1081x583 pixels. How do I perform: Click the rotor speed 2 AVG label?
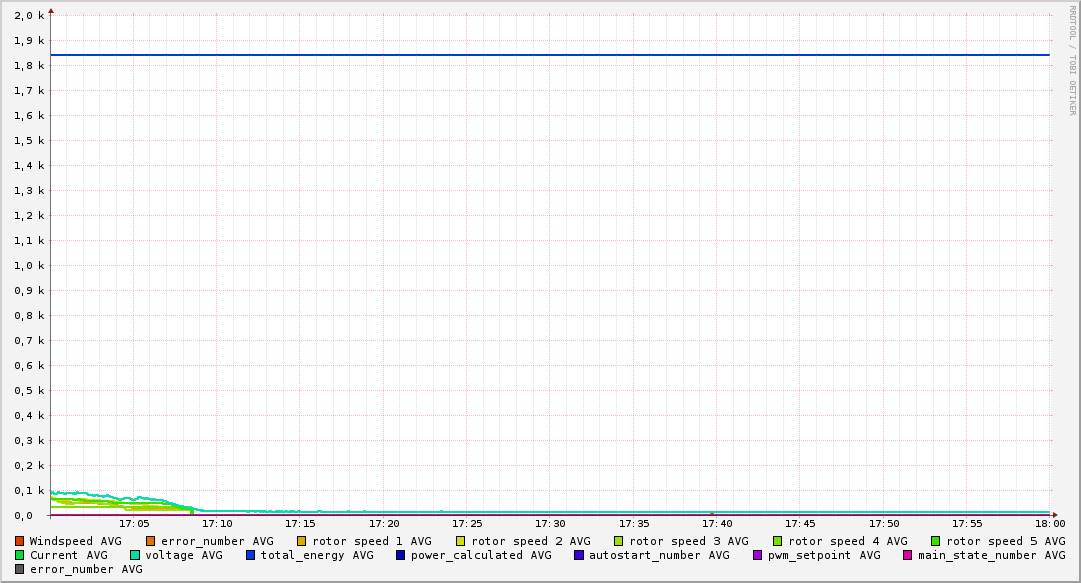(530, 541)
